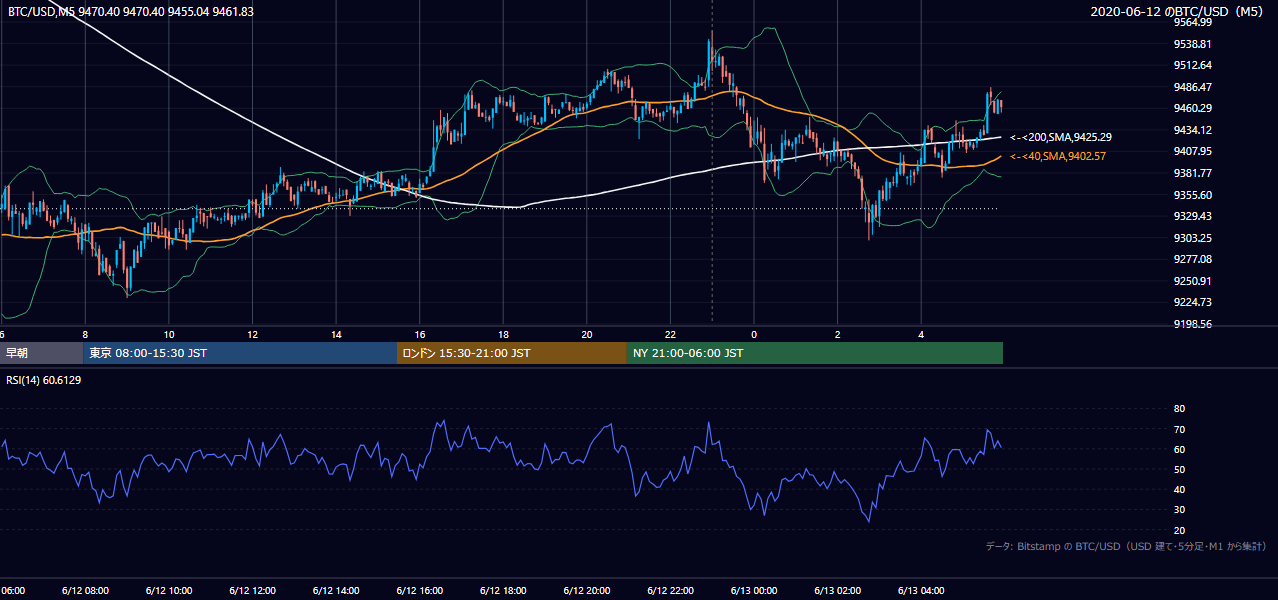Click the 6/13 02:00 time axis label
The image size is (1278, 600).
837,590
